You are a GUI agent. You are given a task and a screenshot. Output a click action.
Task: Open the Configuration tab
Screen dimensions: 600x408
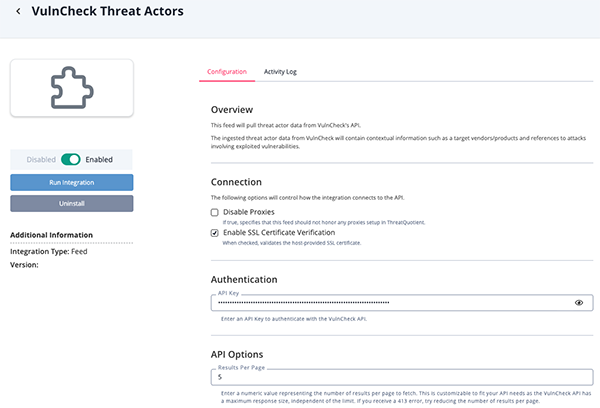pos(226,72)
